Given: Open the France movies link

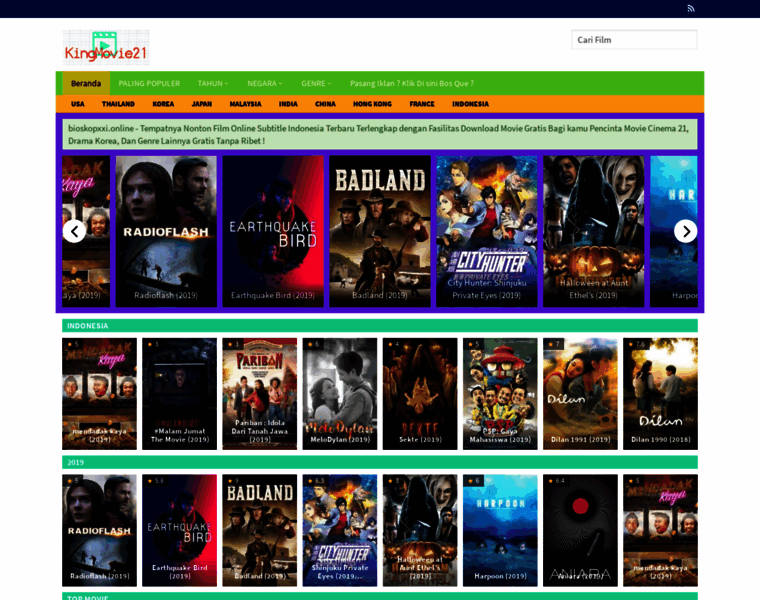Looking at the screenshot, I should 422,104.
